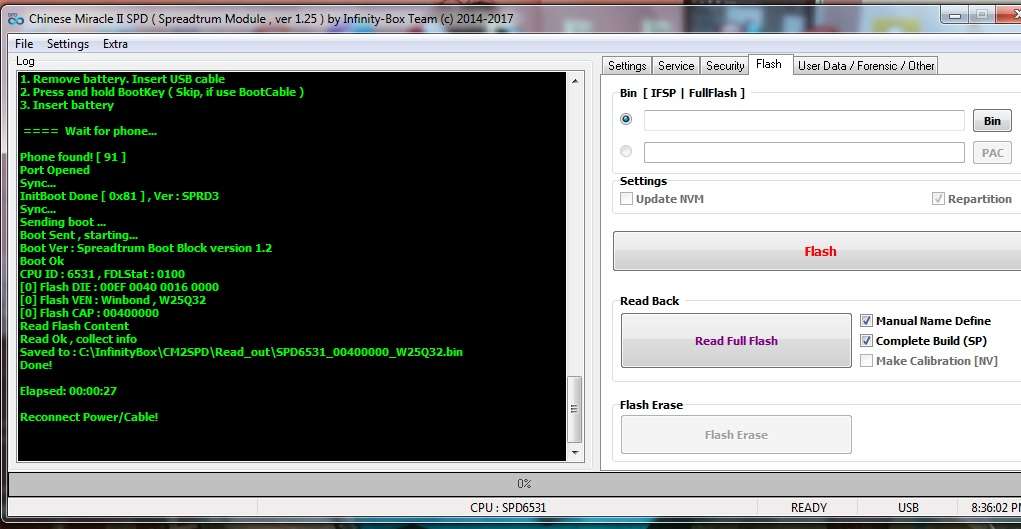Click the Bin file path field
The width and height of the screenshot is (1021, 529).
(x=804, y=121)
